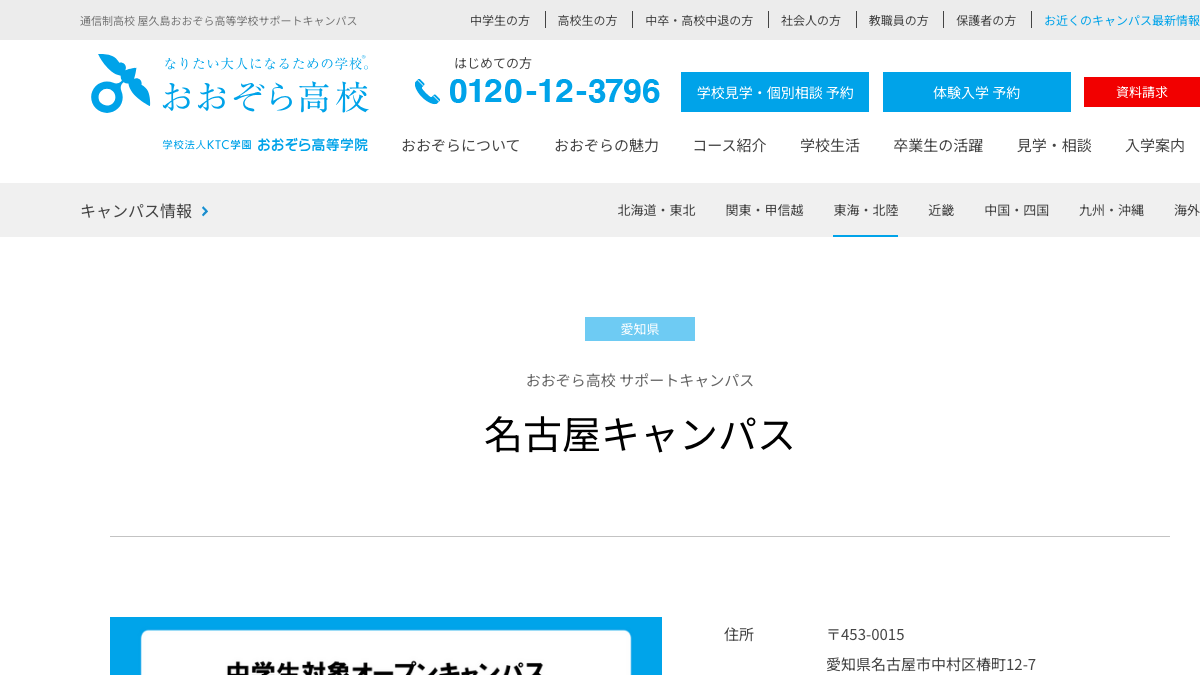Viewport: 1200px width, 675px height.
Task: Click the 愛知県 prefecture label
Action: [x=640, y=329]
